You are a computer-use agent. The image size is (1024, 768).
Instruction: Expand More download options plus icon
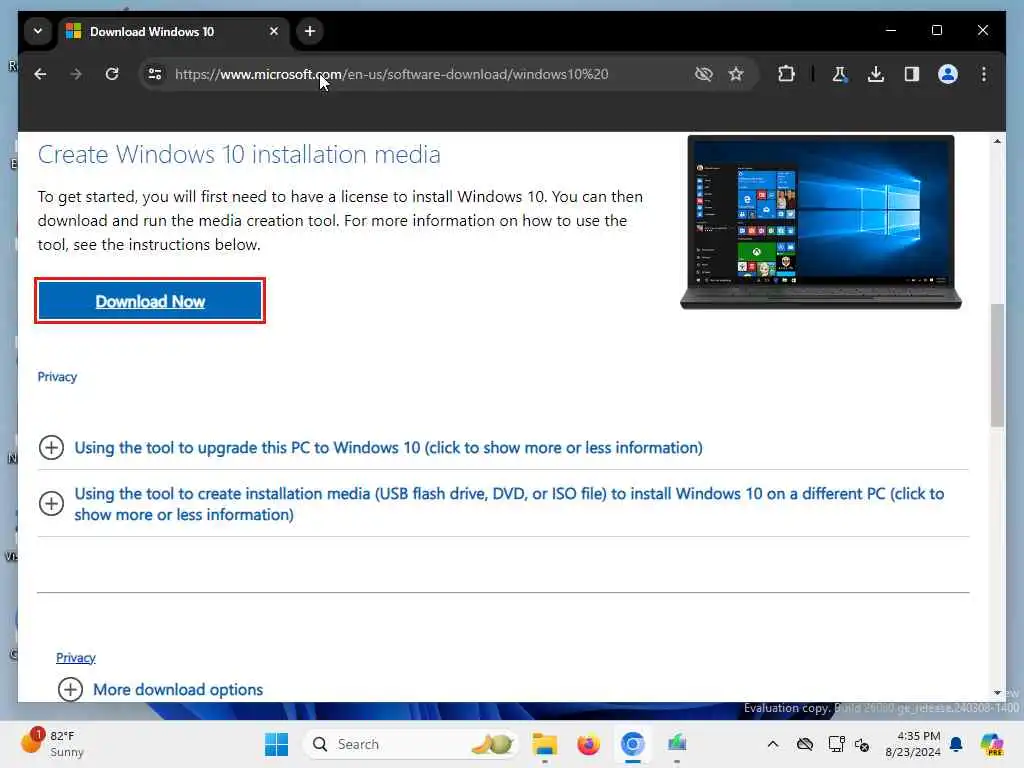71,690
